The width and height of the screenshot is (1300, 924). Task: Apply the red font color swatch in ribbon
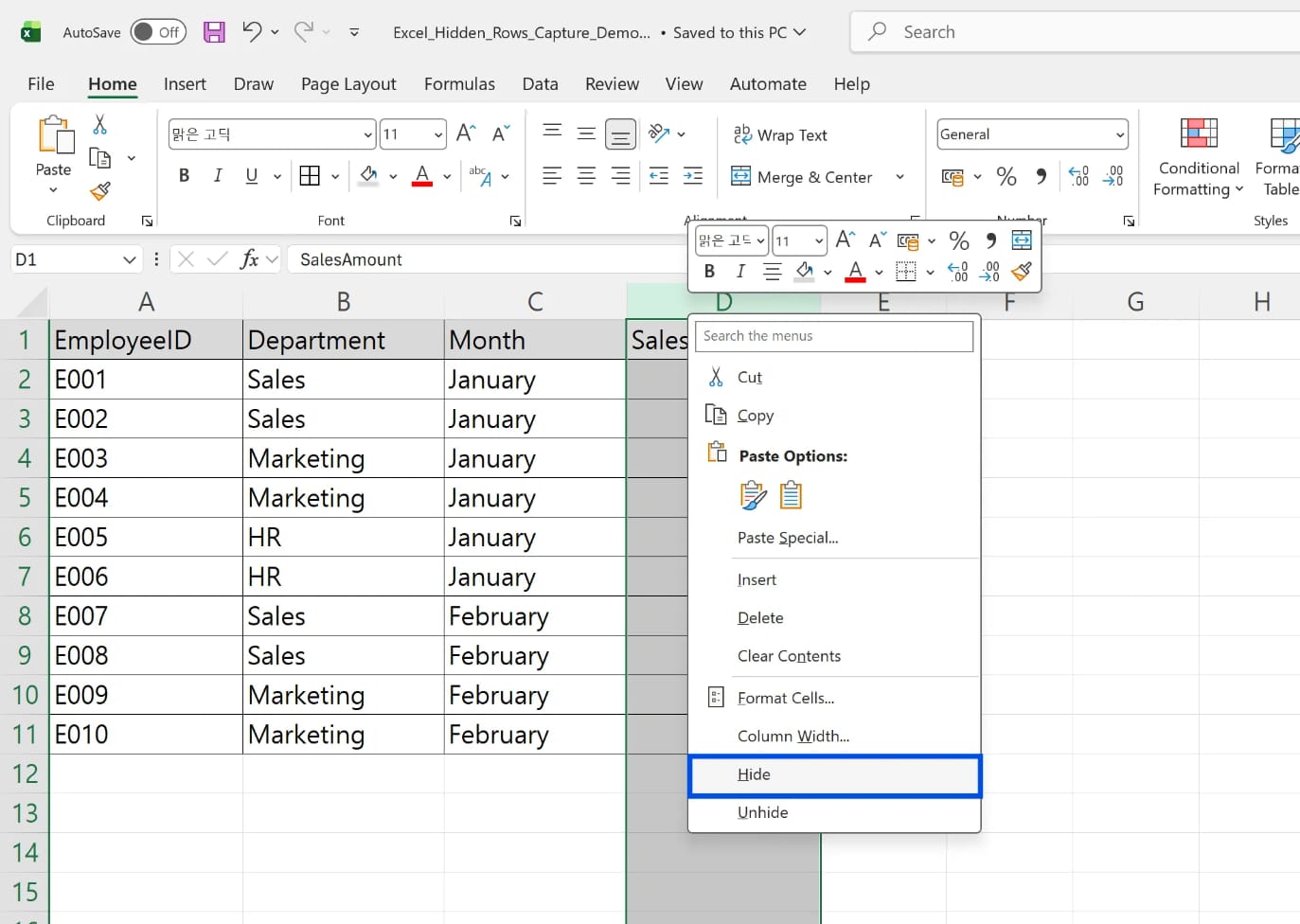click(422, 176)
